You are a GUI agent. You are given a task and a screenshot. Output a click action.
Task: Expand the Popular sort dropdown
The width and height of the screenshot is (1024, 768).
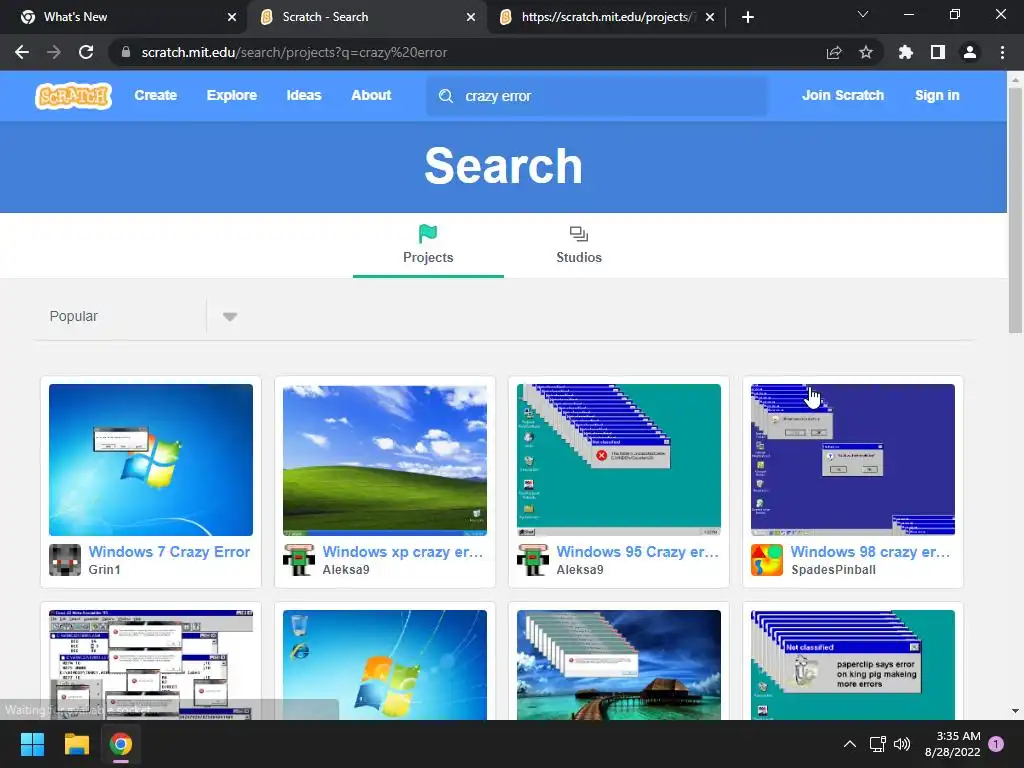(x=229, y=317)
